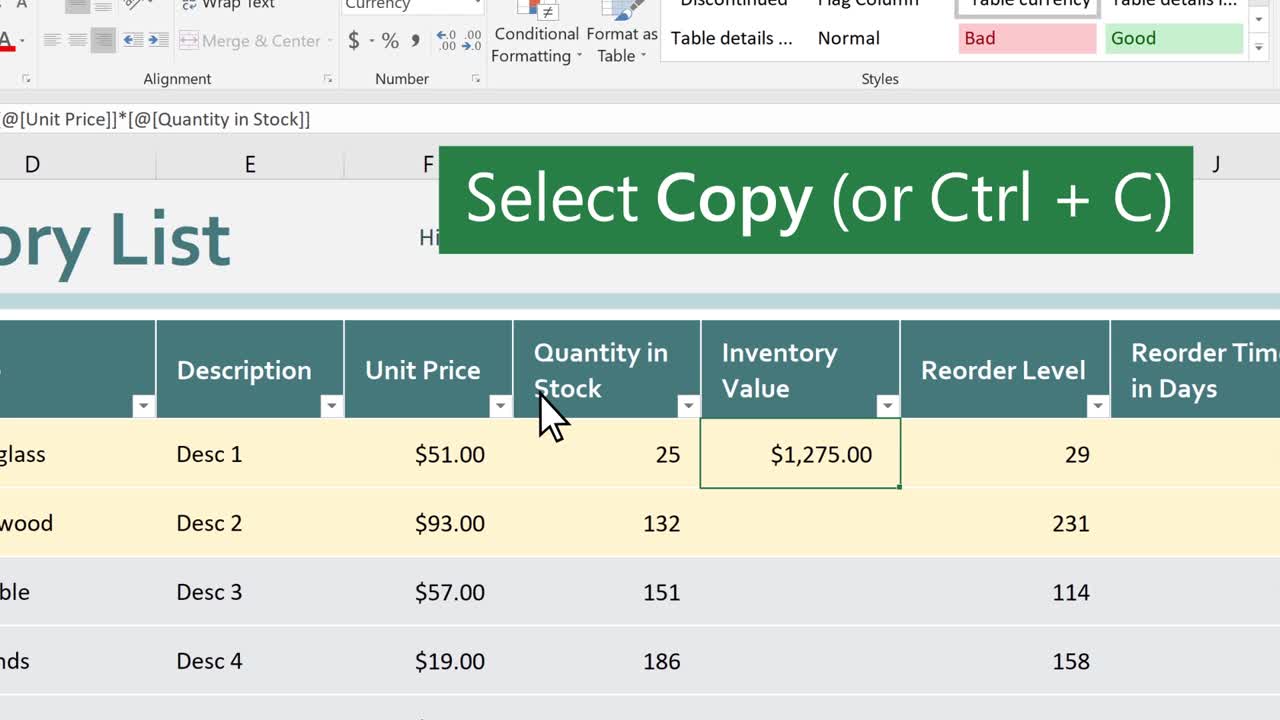Screen dimensions: 1280x720
Task: Click inside the formula bar
Action: pyautogui.click(x=640, y=119)
